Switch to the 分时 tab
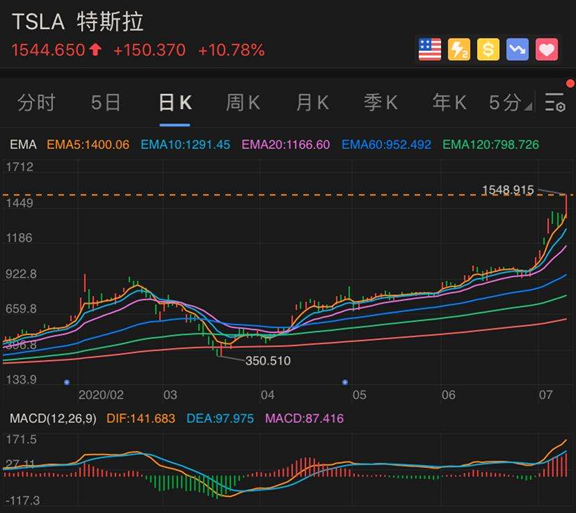Image resolution: width=576 pixels, height=513 pixels. click(36, 103)
